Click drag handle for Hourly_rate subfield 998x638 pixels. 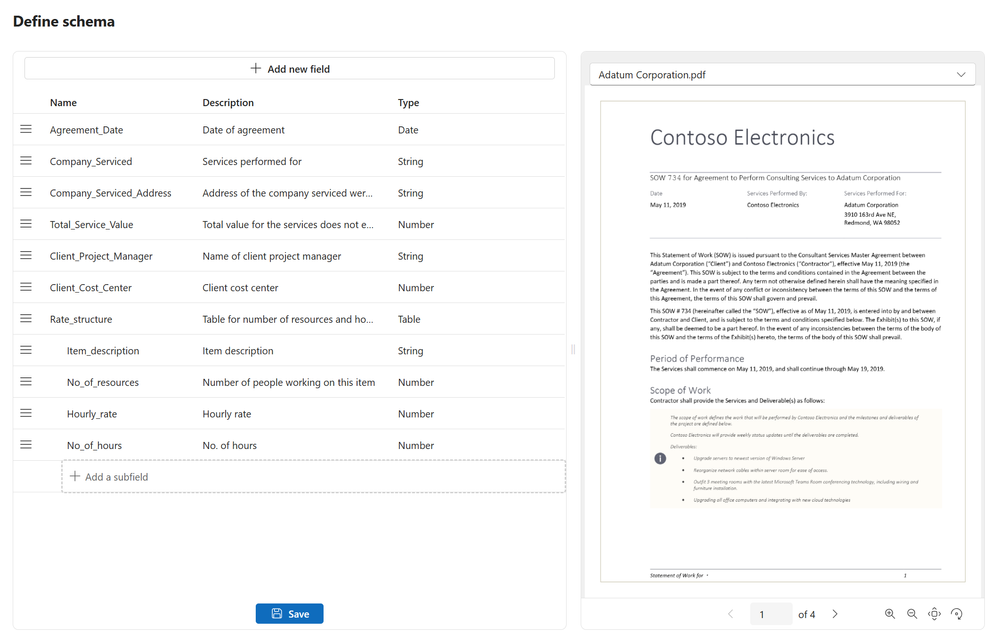pyautogui.click(x=26, y=413)
